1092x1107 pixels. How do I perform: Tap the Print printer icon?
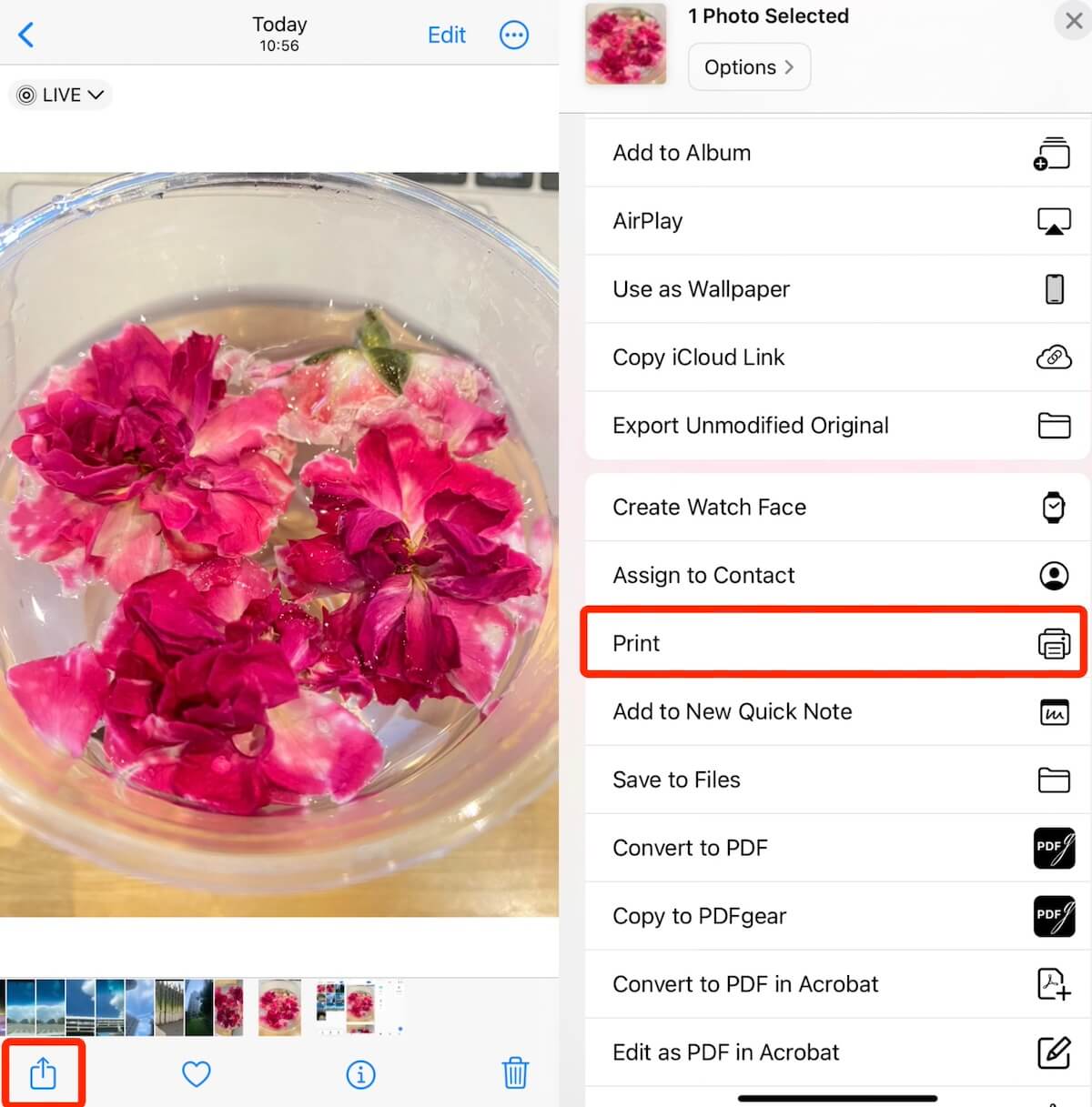pos(1054,643)
